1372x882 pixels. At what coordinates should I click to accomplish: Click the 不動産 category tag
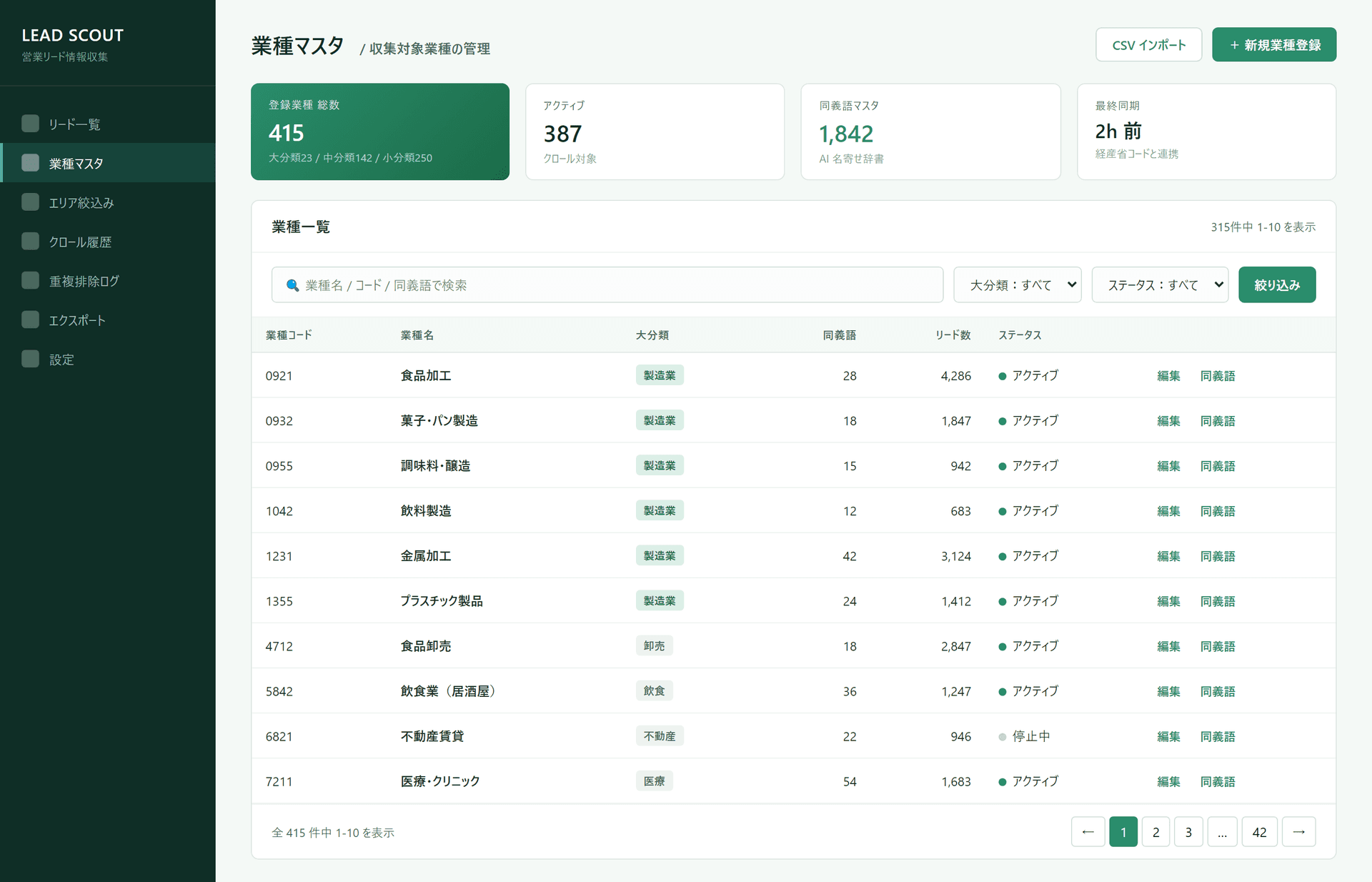(660, 735)
